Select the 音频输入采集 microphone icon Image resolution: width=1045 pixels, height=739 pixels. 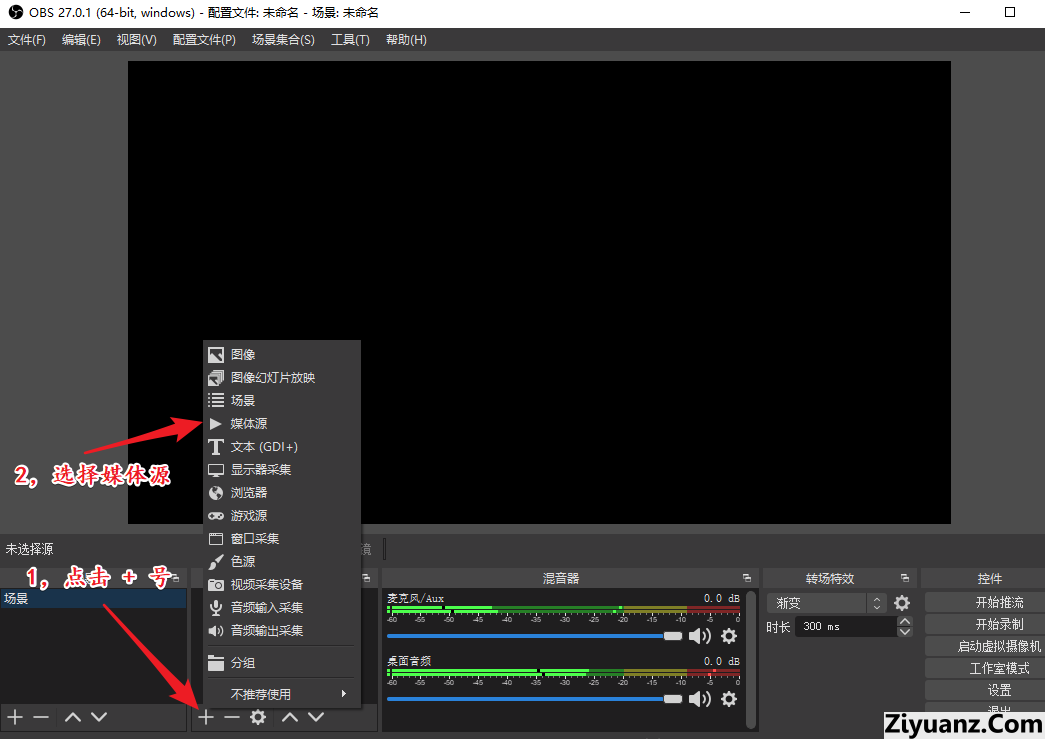[215, 608]
